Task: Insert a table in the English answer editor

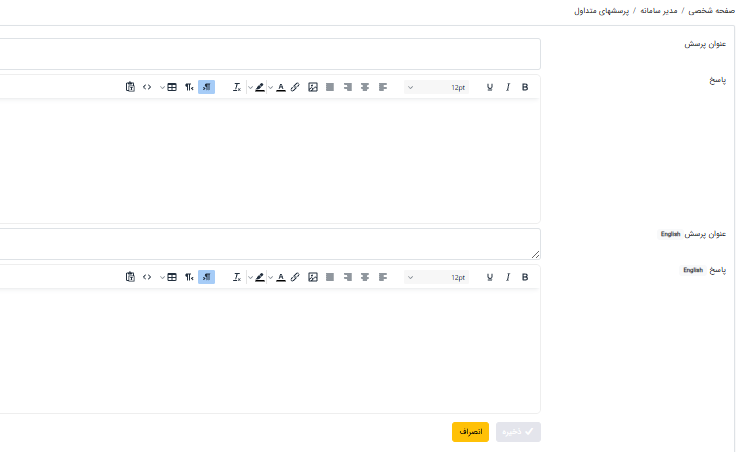Action: [171, 277]
